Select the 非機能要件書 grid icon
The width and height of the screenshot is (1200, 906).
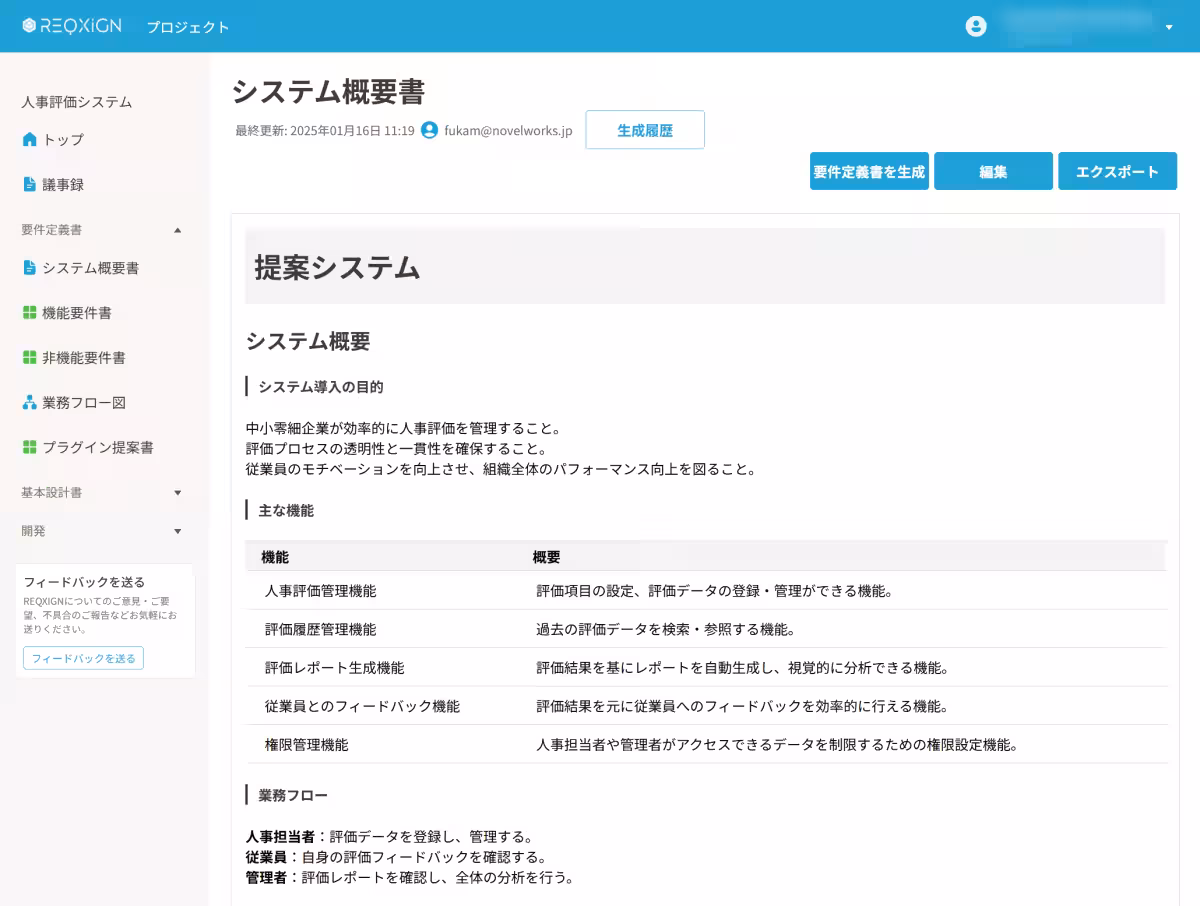tap(30, 357)
